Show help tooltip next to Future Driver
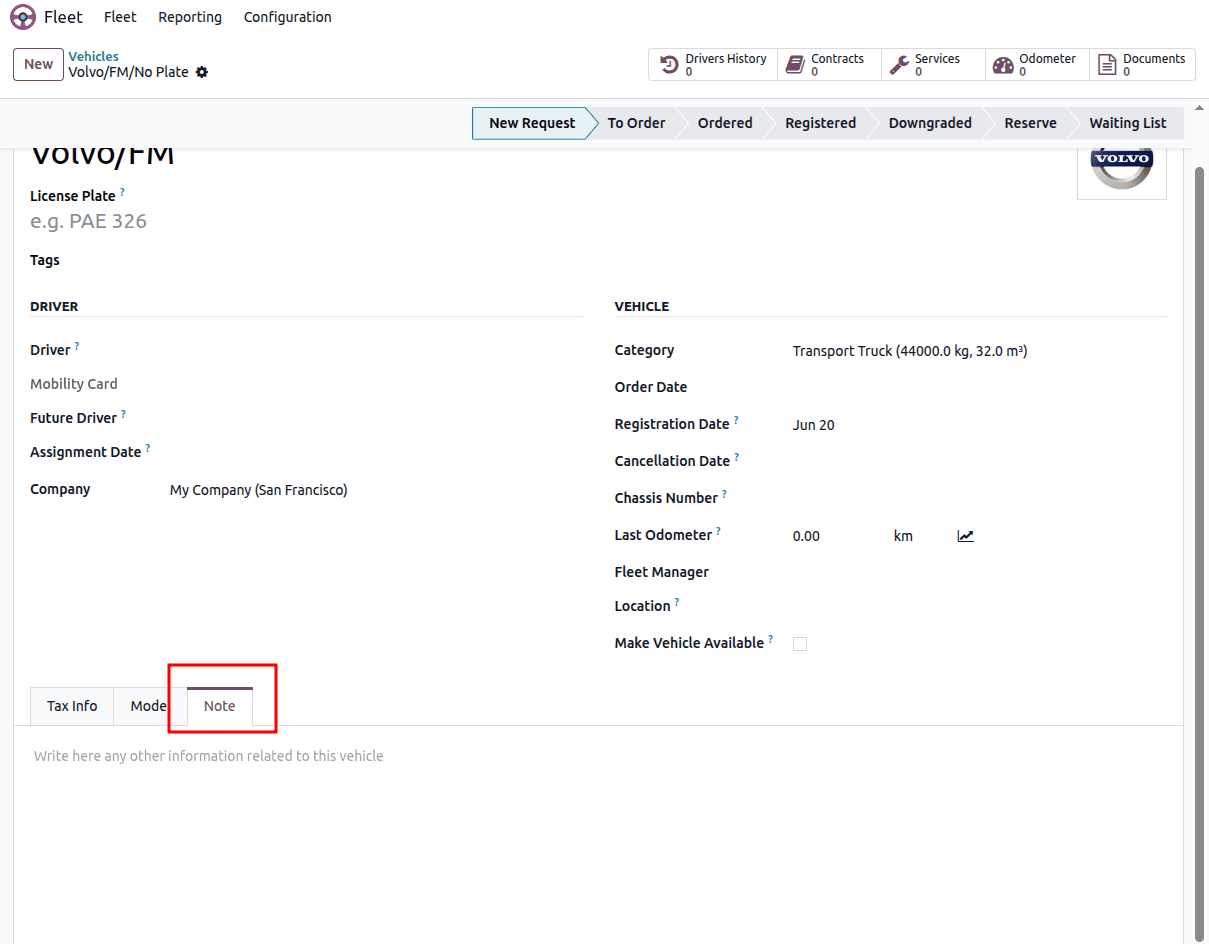1209x944 pixels. point(123,413)
